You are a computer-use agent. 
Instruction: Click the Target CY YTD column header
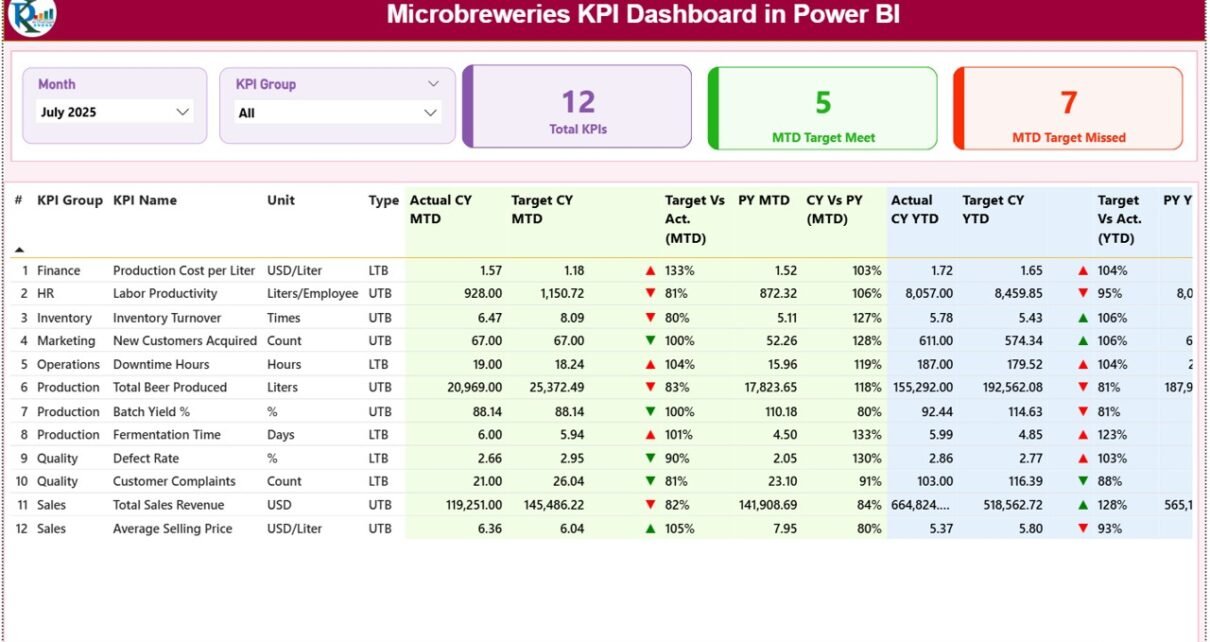[993, 209]
